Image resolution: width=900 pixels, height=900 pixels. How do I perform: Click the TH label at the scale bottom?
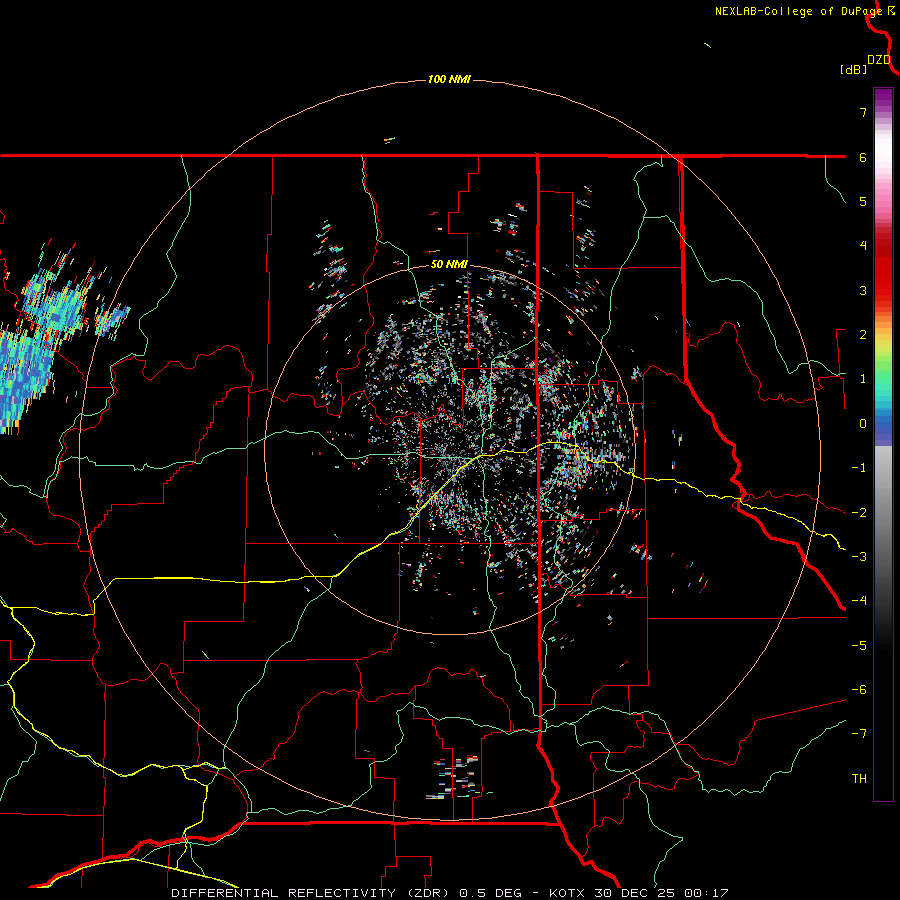(859, 778)
